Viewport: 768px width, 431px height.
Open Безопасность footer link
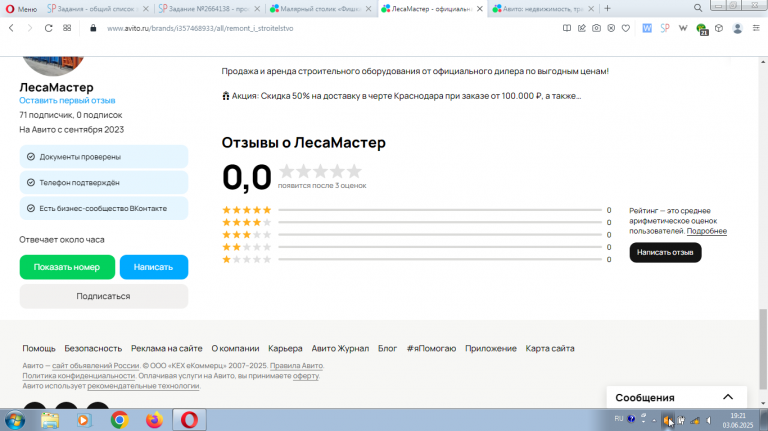pos(93,349)
